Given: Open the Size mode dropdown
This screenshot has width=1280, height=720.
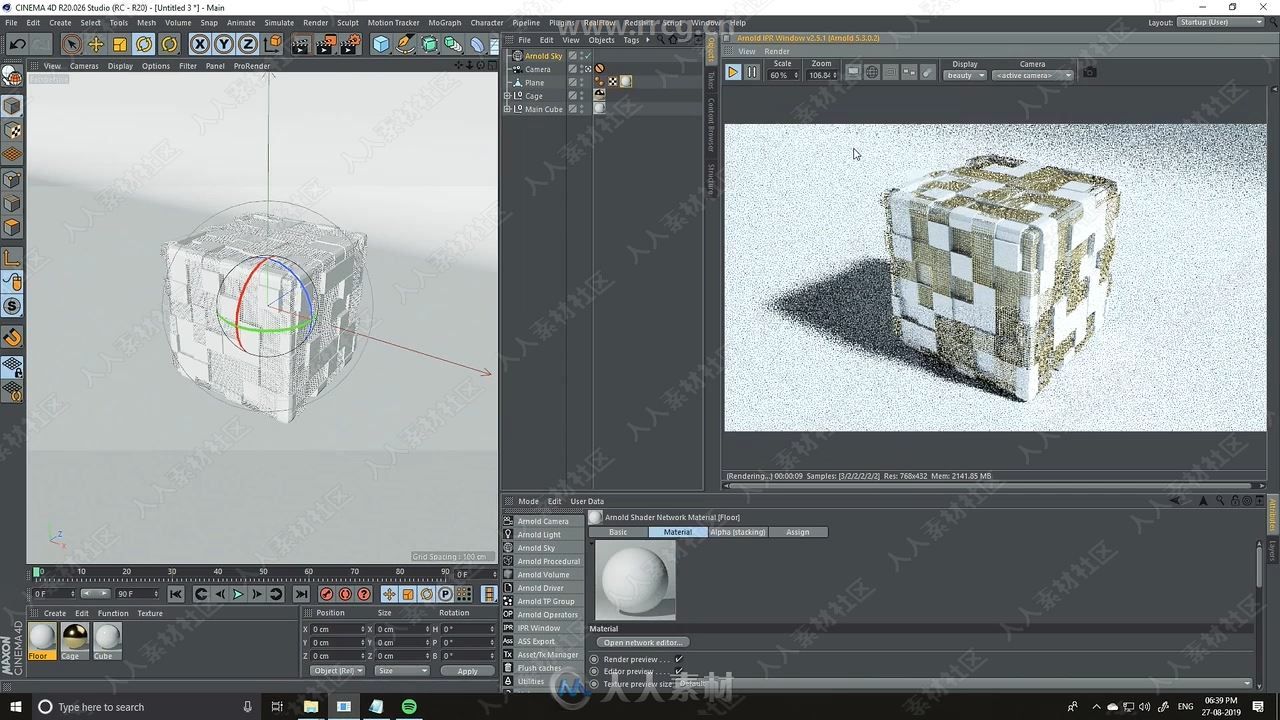Looking at the screenshot, I should [402, 671].
